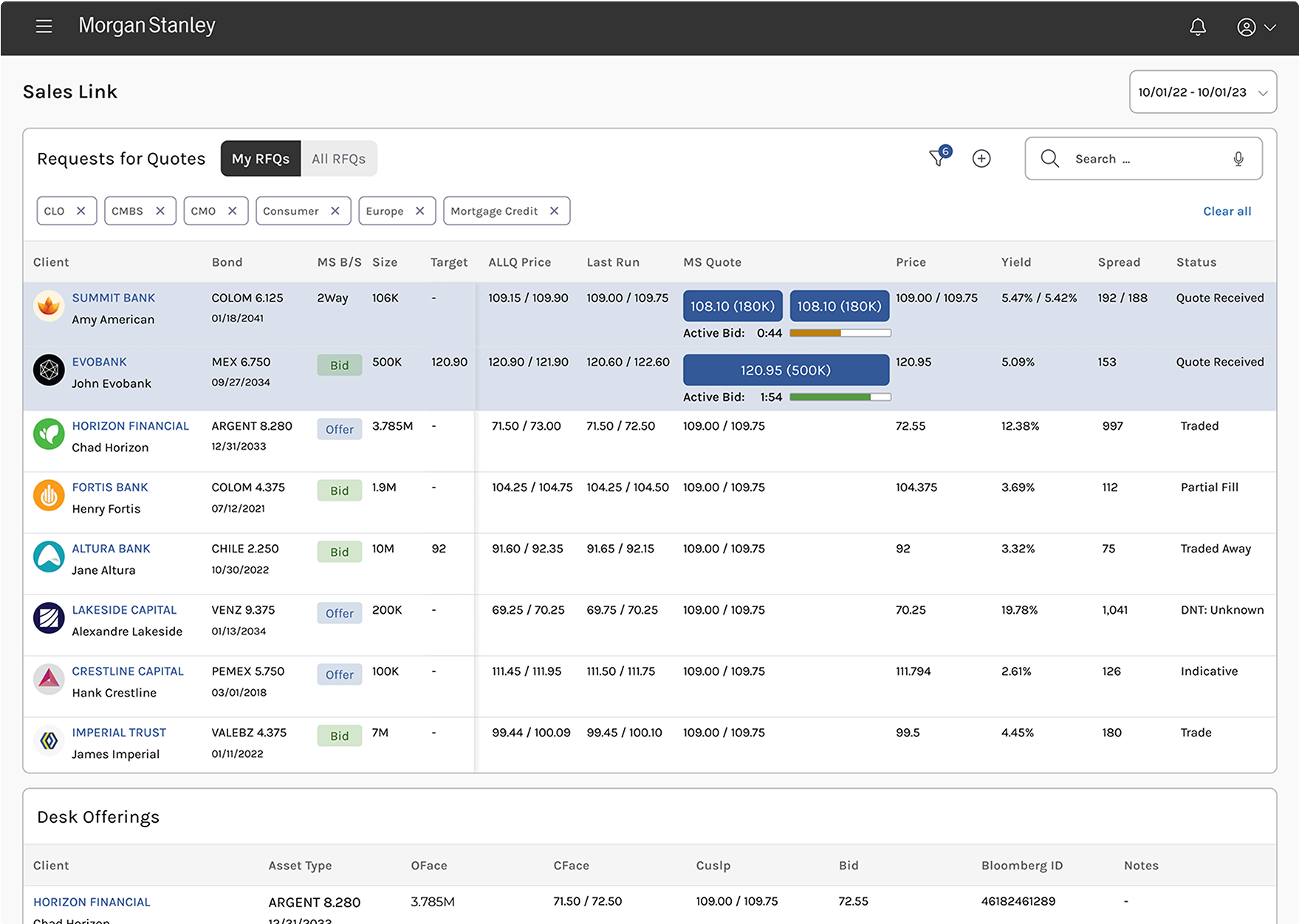Expand the date range dropdown
The image size is (1299, 924).
coord(1202,92)
